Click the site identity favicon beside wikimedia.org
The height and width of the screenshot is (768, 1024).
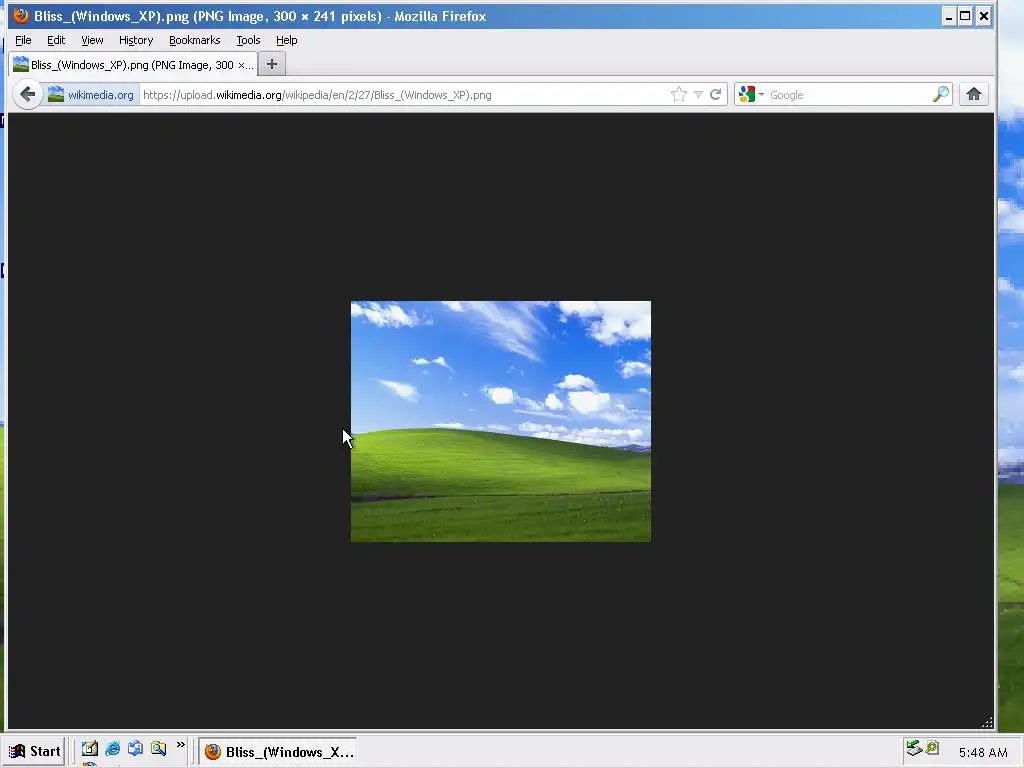[56, 95]
